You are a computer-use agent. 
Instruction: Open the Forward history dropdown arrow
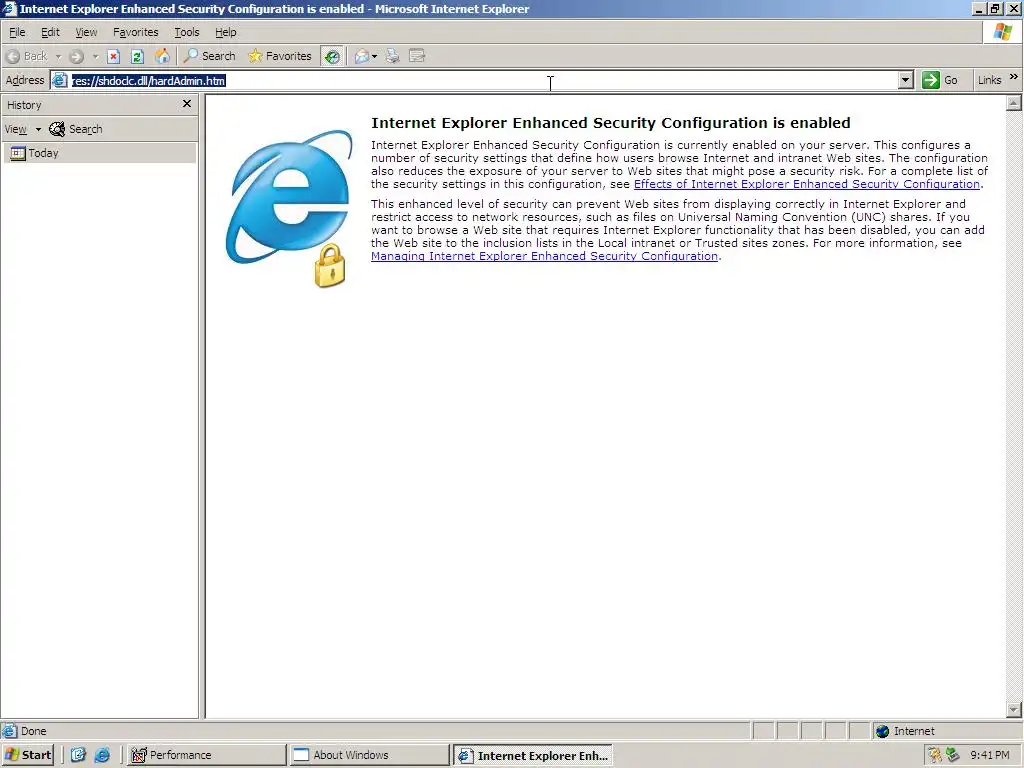(95, 56)
